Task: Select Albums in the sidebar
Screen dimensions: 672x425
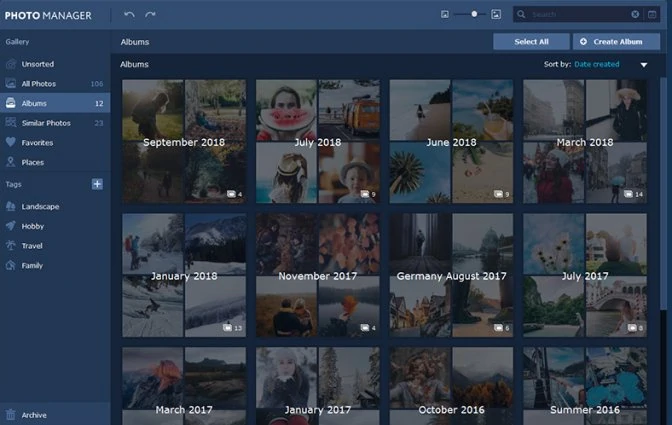Action: [55, 103]
